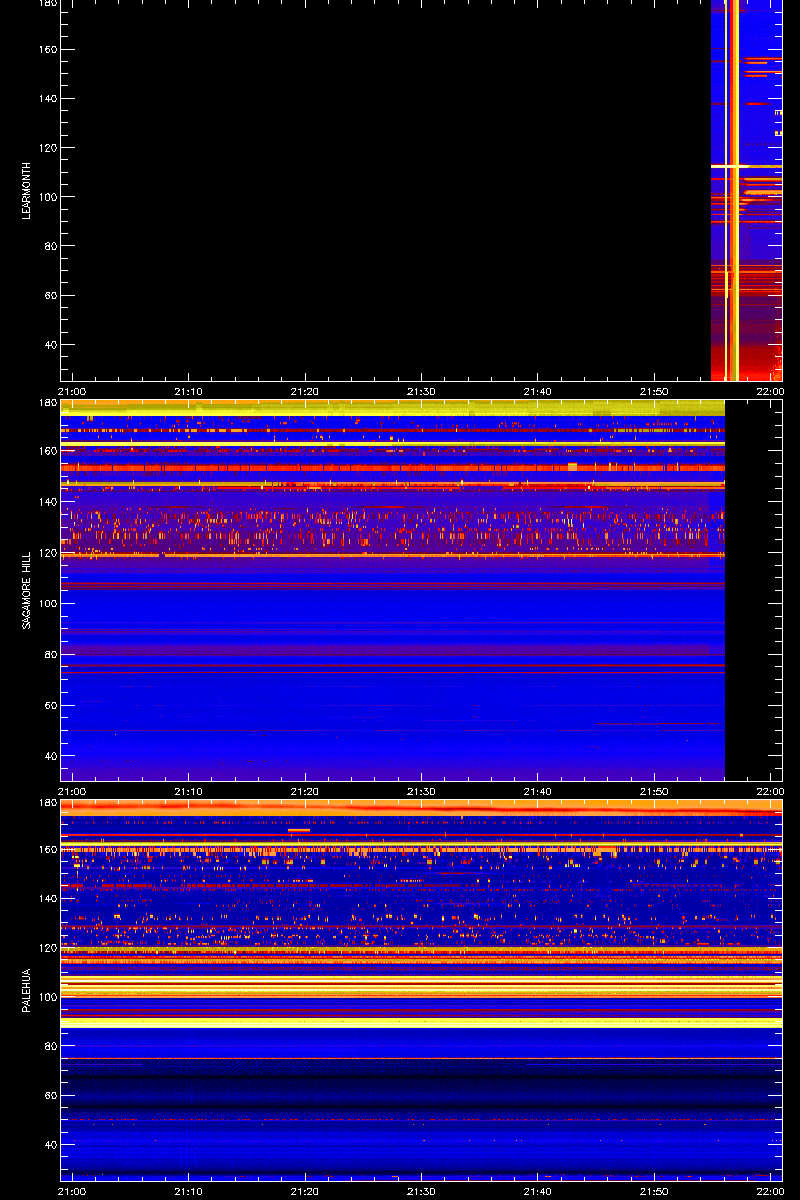Click the 22:00 time label under the Learmonth panel
The image size is (800, 1200).
click(770, 391)
